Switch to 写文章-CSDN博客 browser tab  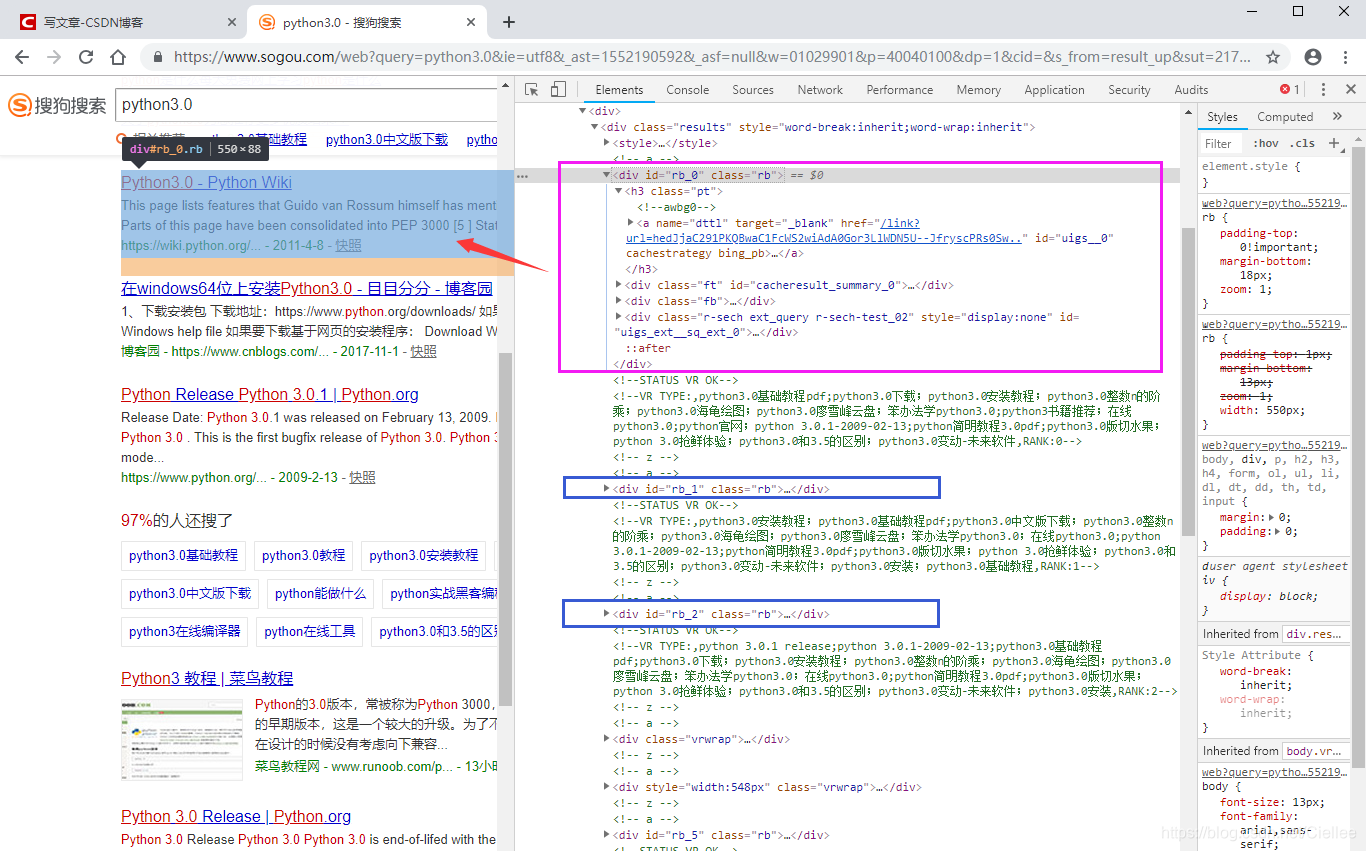point(125,22)
